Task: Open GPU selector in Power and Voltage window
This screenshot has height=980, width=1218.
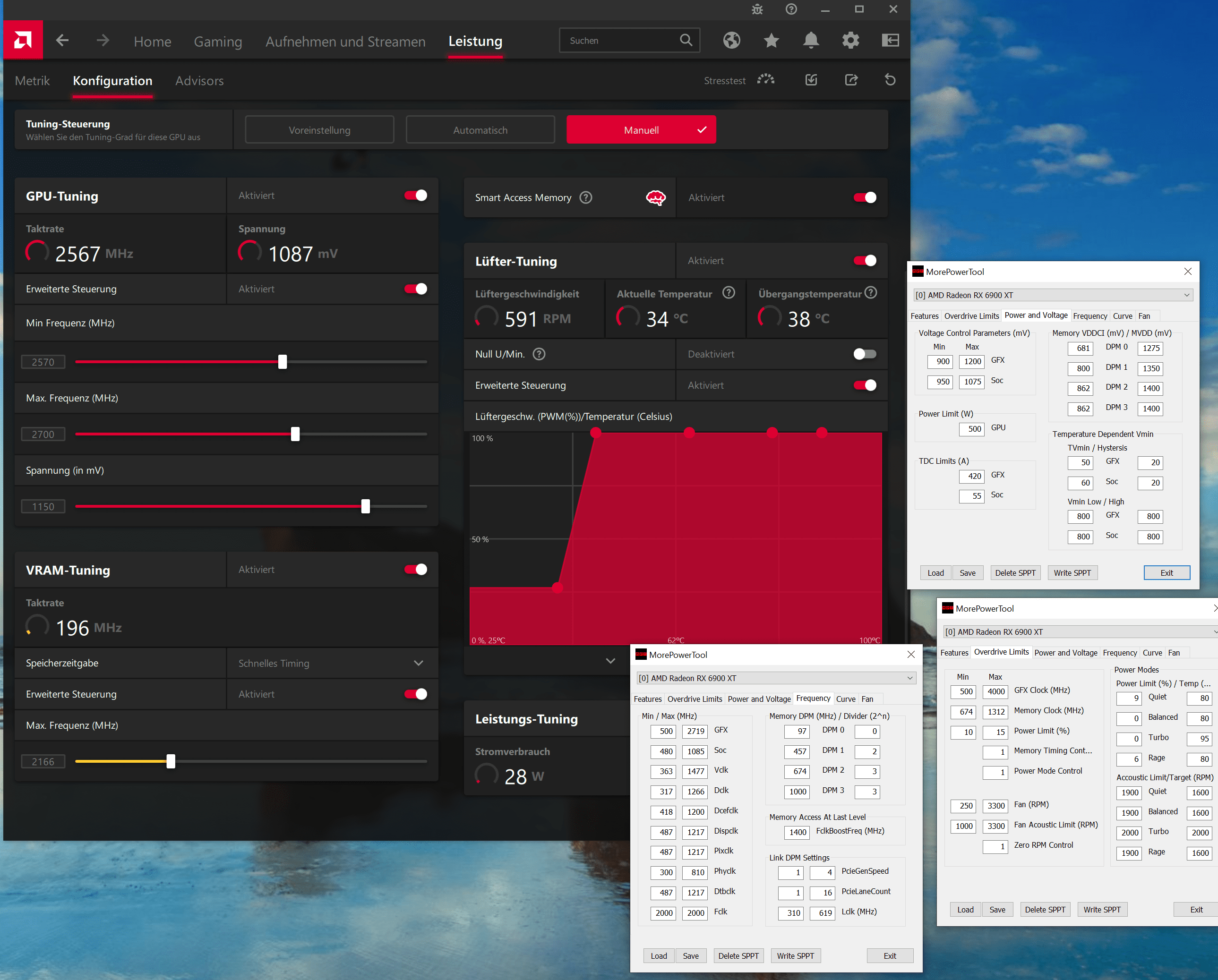Action: (x=1053, y=295)
